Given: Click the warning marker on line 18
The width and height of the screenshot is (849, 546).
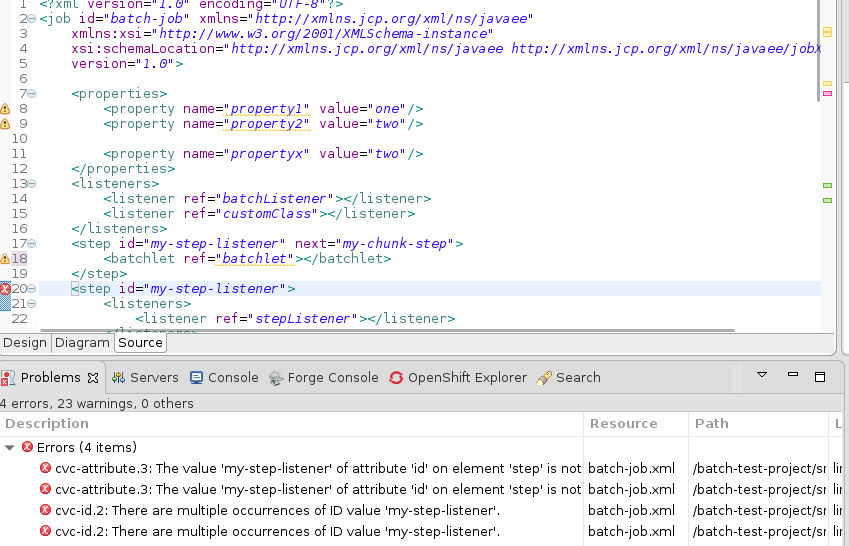Looking at the screenshot, I should [5, 259].
